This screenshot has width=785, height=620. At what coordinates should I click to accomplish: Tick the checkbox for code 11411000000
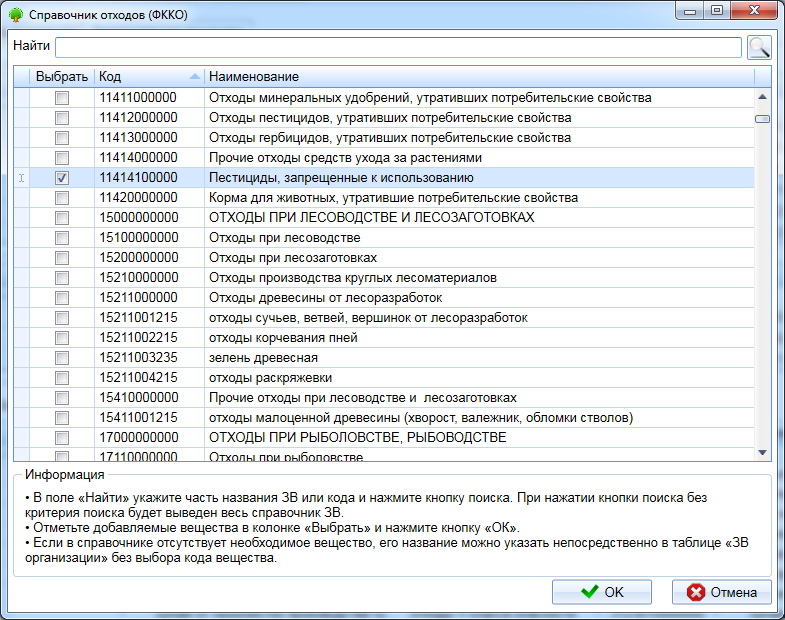pos(62,98)
